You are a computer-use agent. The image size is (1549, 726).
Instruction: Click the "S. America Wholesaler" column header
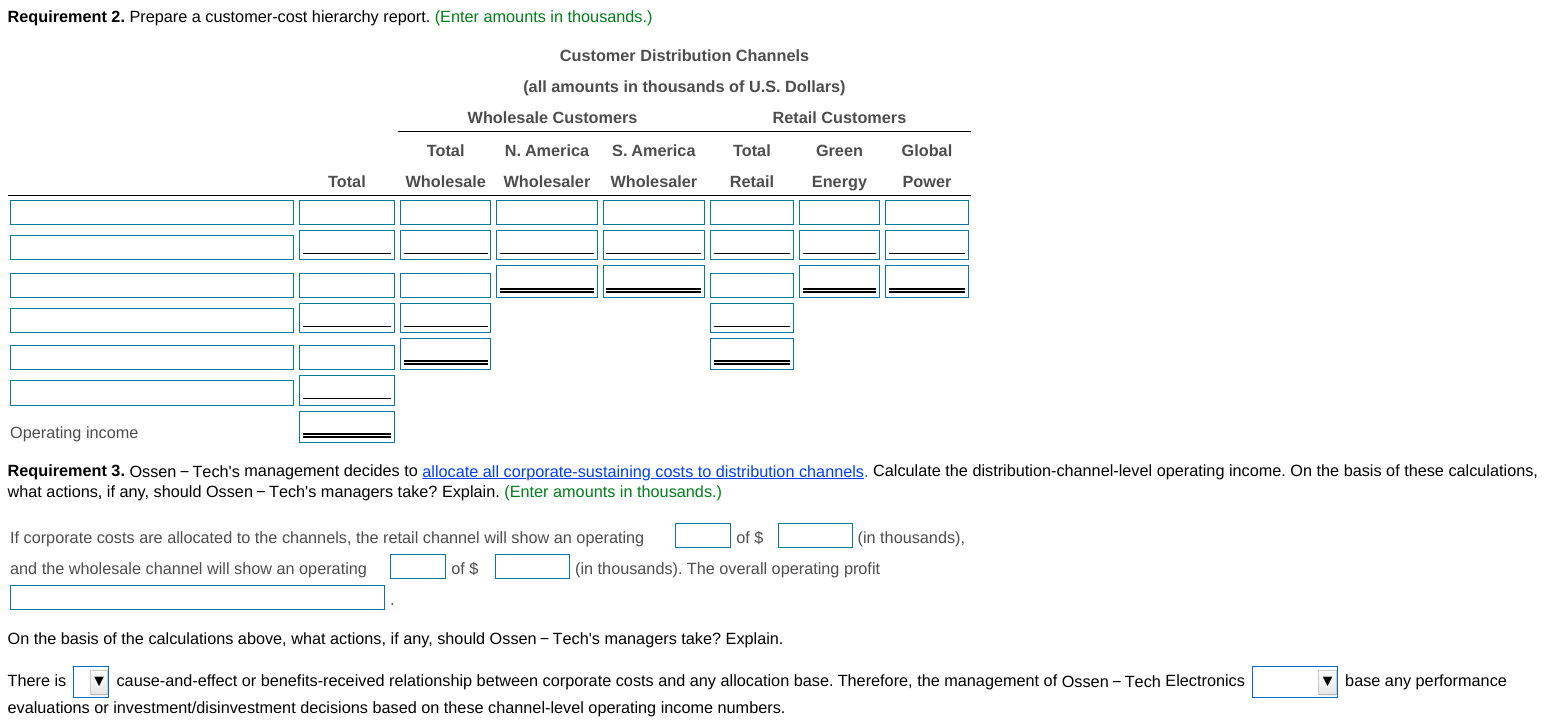(654, 166)
